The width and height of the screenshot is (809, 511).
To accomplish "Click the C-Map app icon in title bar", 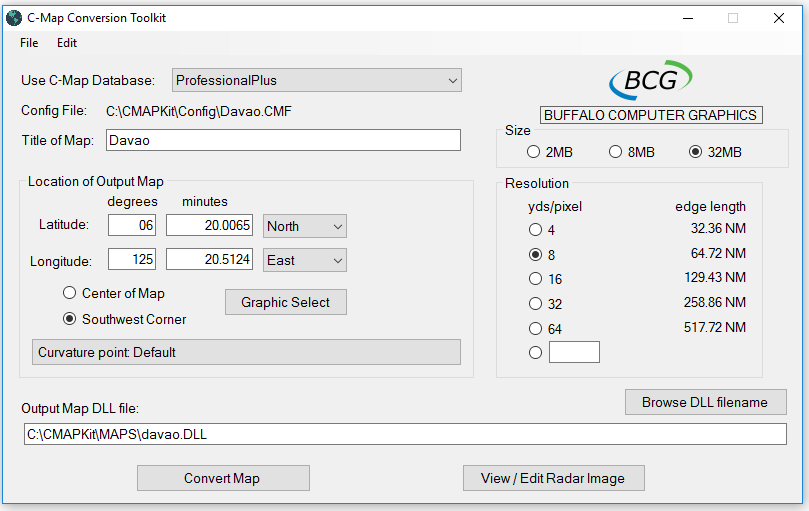I will point(14,17).
